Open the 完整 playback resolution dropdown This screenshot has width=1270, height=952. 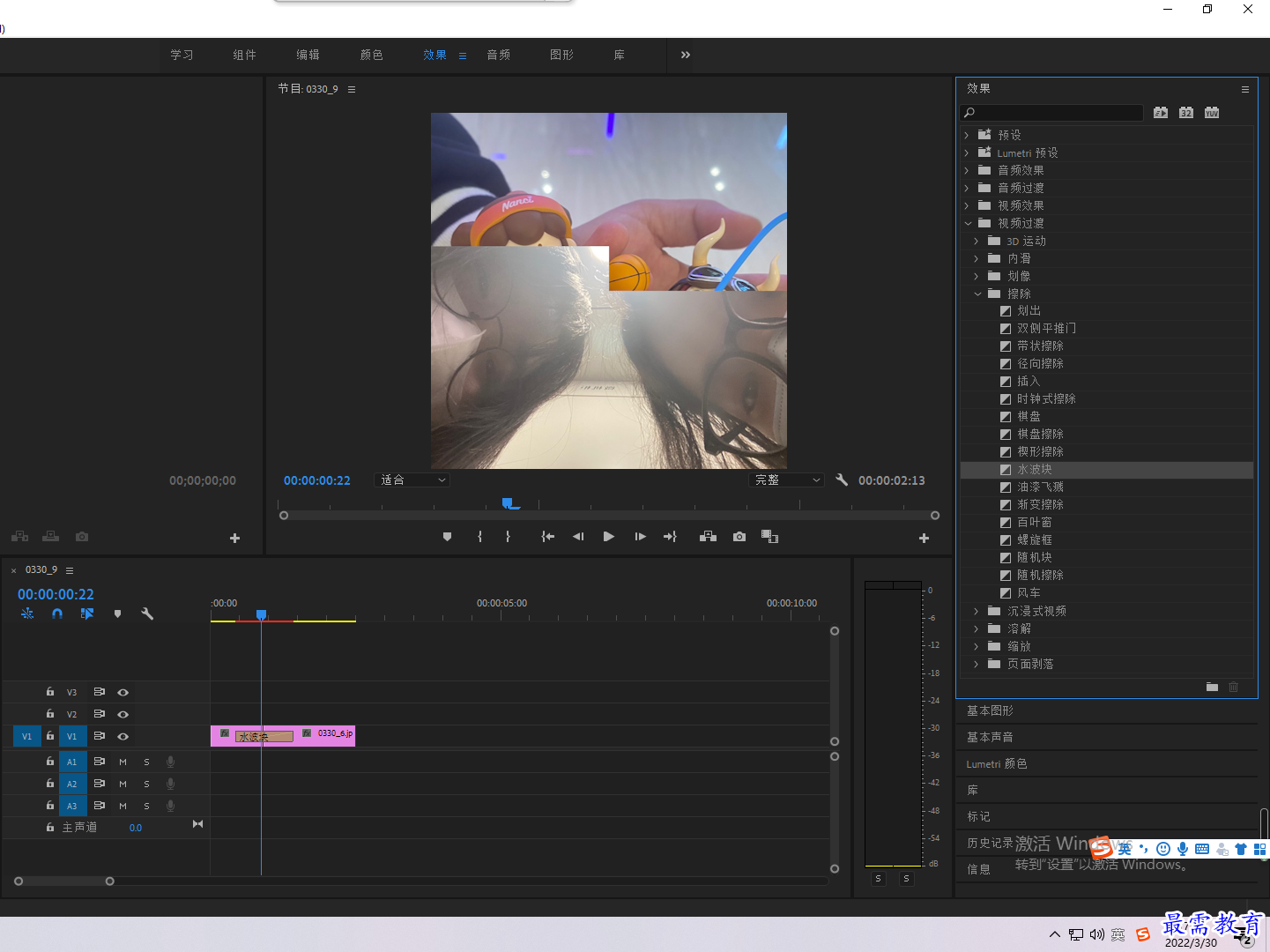pyautogui.click(x=787, y=480)
